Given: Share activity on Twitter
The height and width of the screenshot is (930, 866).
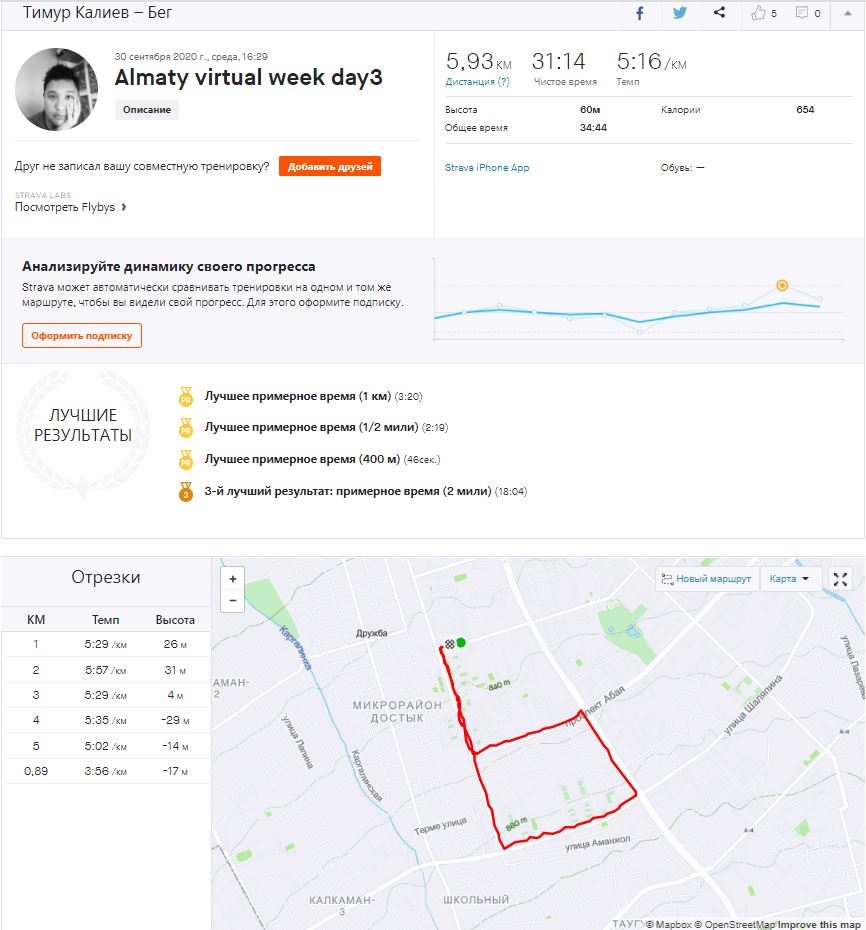Looking at the screenshot, I should tap(680, 13).
